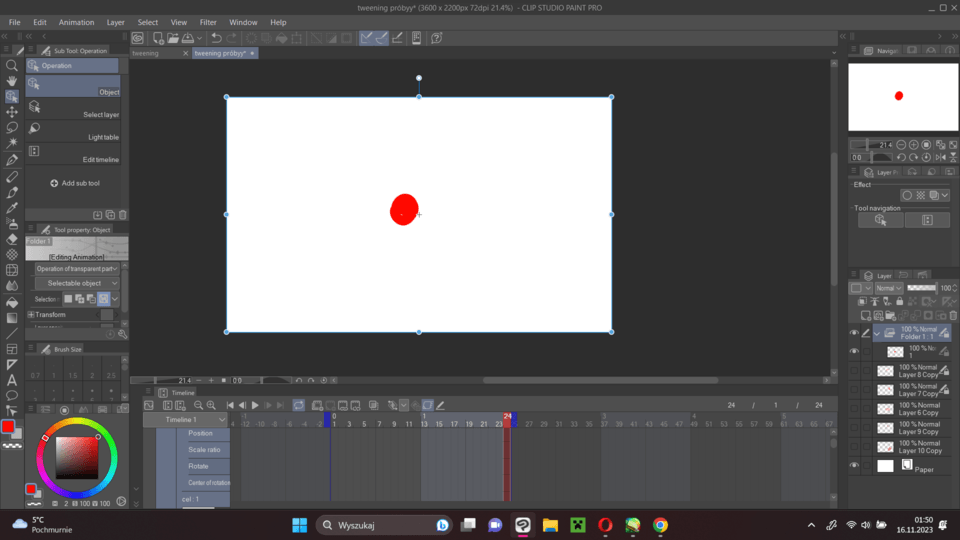The width and height of the screenshot is (960, 540).
Task: Click the Undo arrow in command bar
Action: [x=216, y=38]
